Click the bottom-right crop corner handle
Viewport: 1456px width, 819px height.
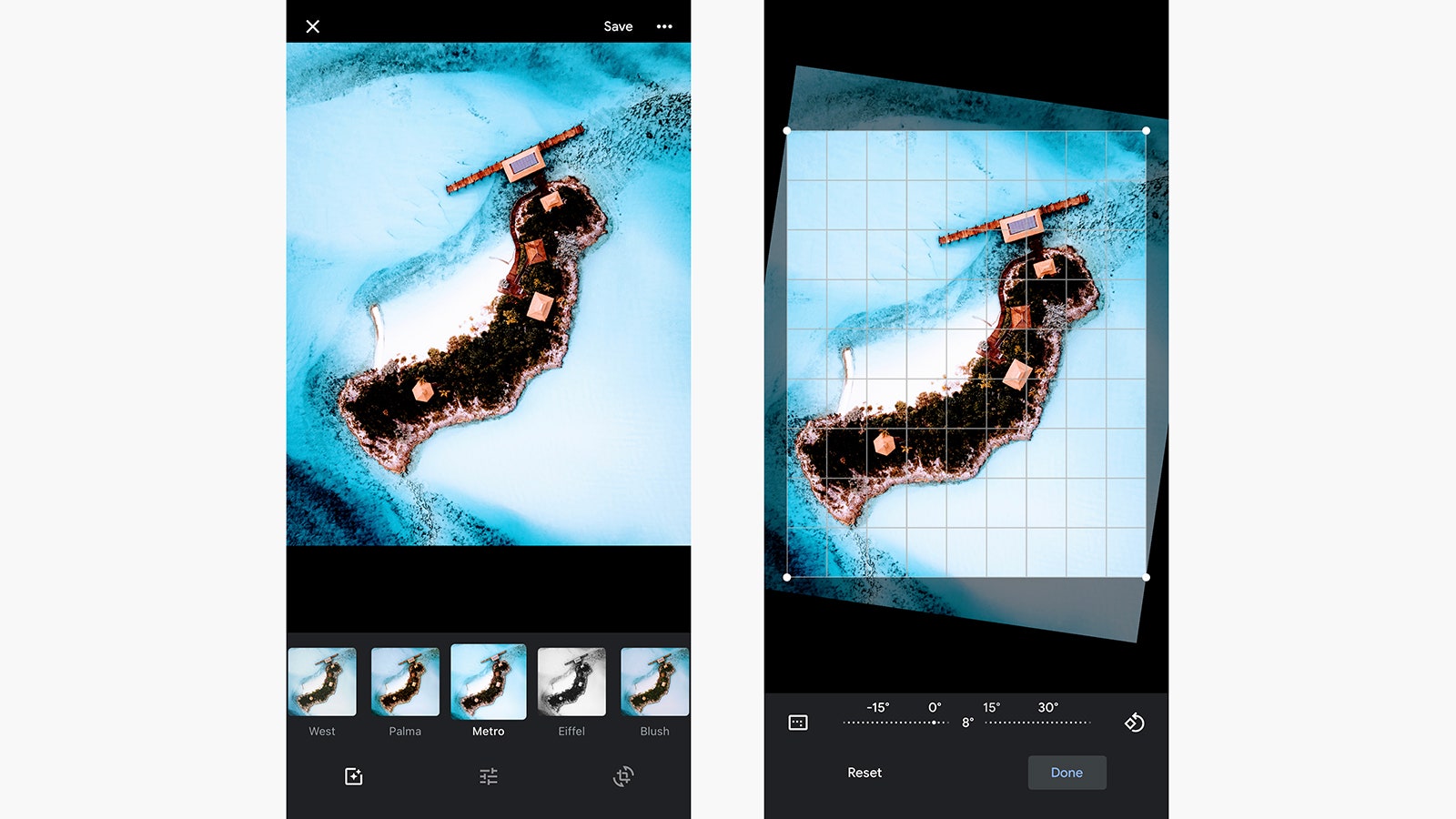(1146, 577)
